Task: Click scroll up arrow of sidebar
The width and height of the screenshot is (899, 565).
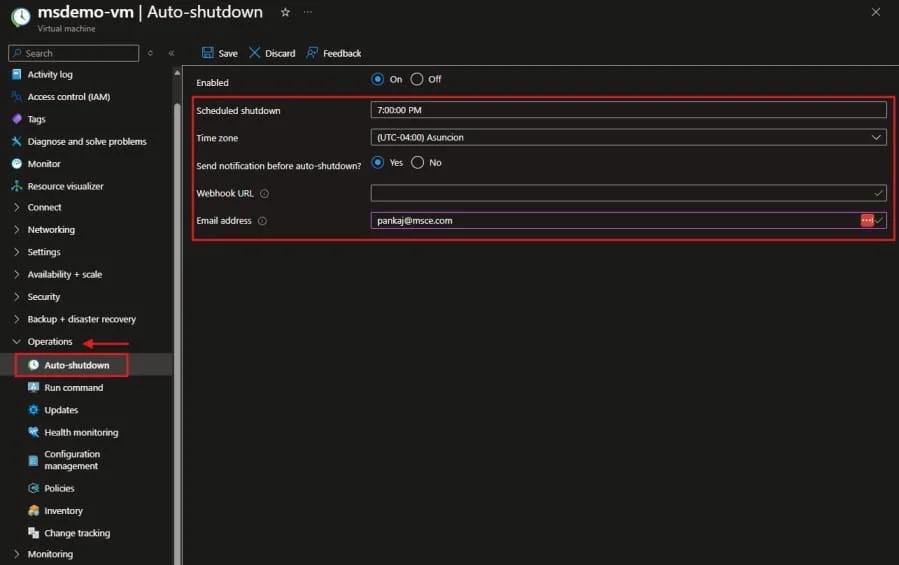Action: coord(177,73)
